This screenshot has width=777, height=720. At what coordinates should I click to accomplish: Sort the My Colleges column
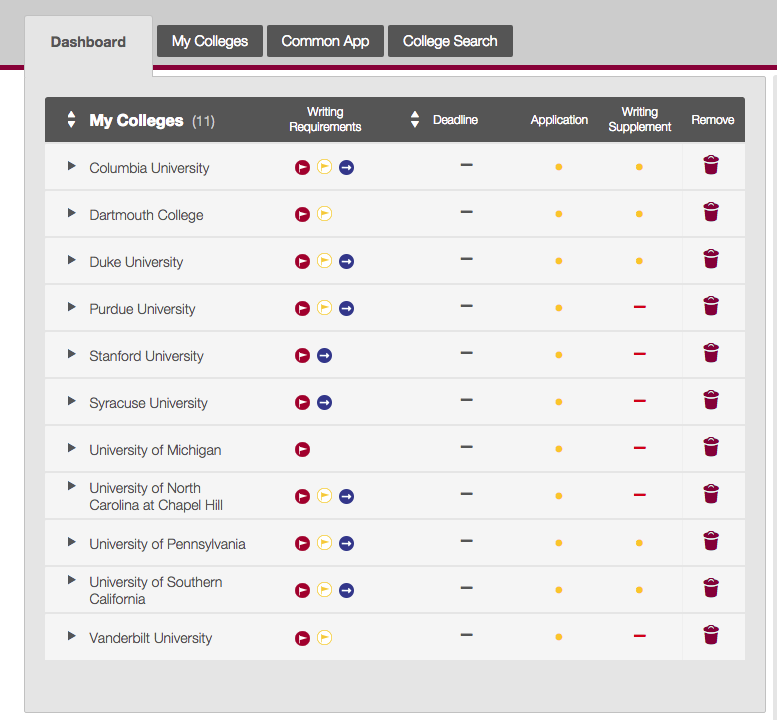[71, 119]
